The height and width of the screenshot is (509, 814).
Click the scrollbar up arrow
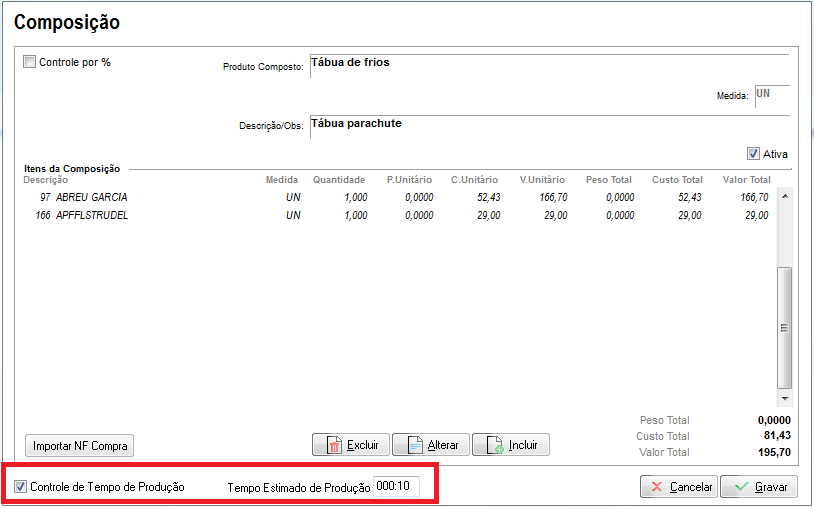point(785,196)
